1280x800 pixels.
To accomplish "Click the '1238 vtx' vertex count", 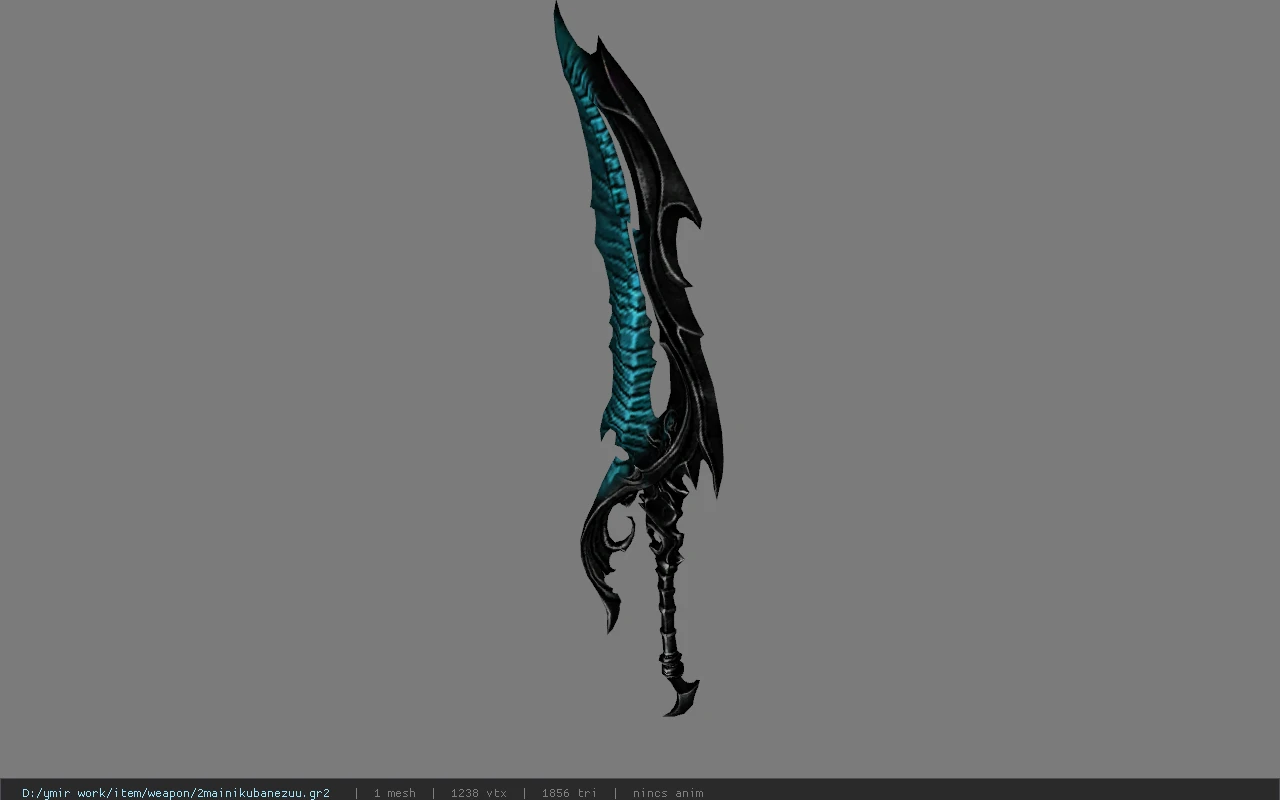I will point(478,793).
